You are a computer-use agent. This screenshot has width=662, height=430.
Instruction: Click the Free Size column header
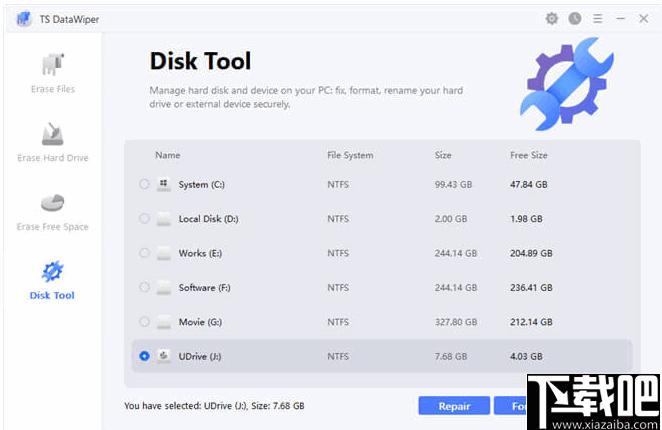529,155
